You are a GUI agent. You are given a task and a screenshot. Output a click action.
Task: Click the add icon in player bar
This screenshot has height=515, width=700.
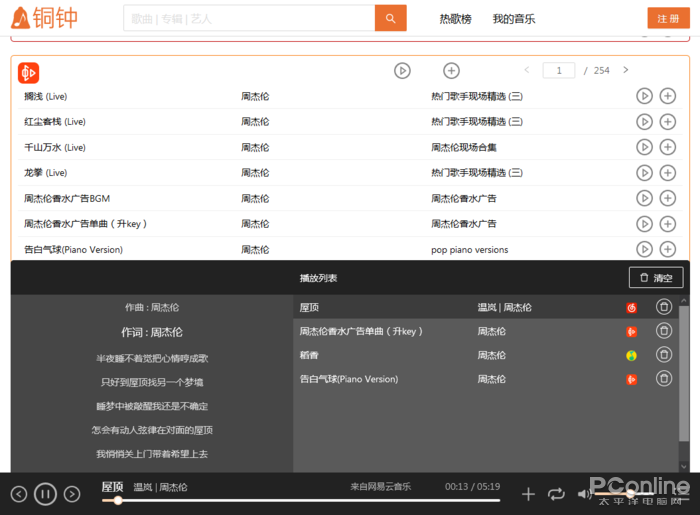point(529,493)
